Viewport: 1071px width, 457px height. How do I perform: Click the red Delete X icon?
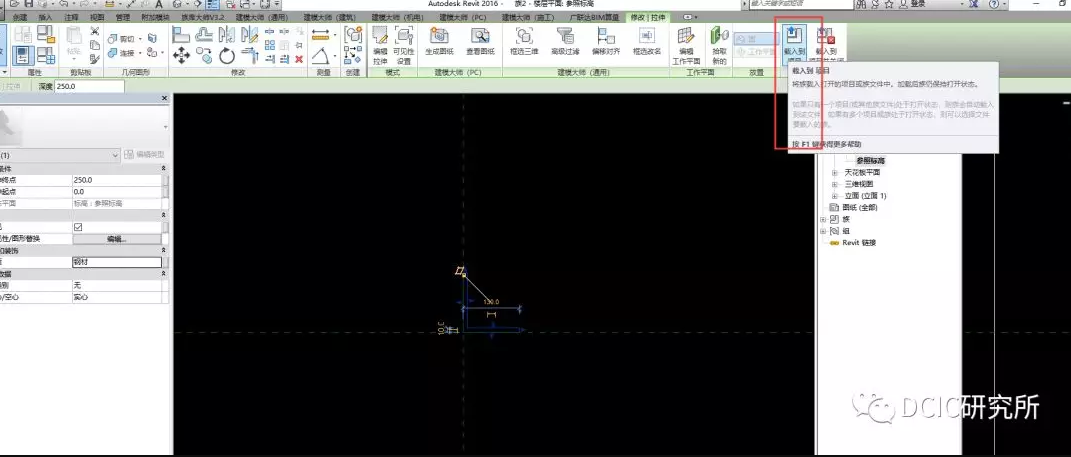[298, 59]
